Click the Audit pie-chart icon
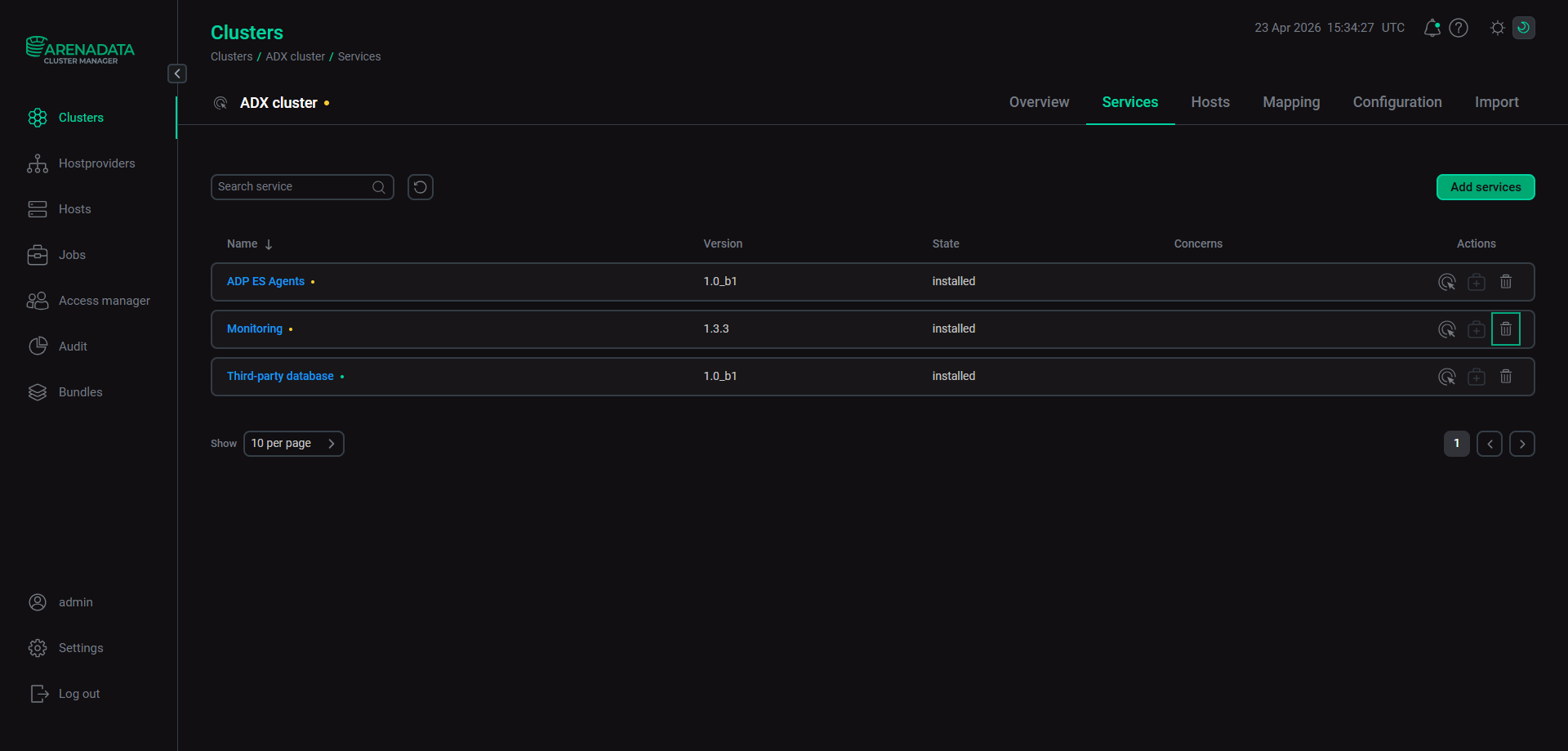Screen dimensions: 1568x751 click(x=38, y=346)
